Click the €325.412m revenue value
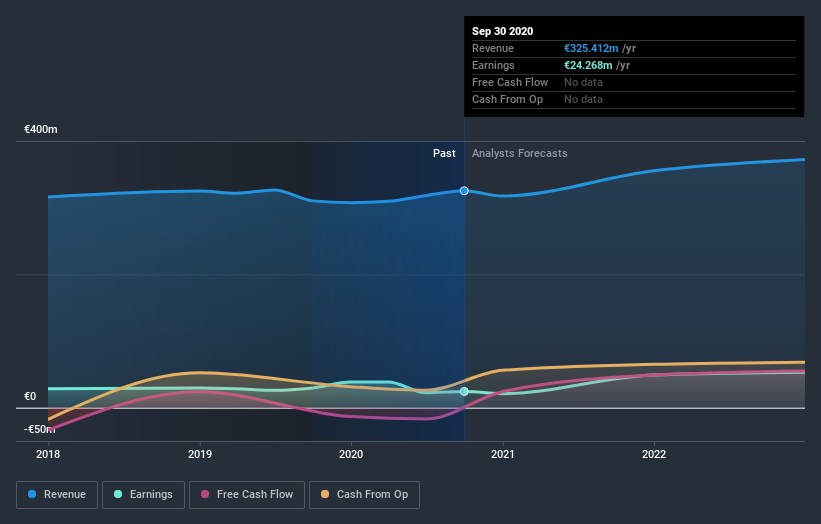Screen dimensions: 821x524 (591, 48)
